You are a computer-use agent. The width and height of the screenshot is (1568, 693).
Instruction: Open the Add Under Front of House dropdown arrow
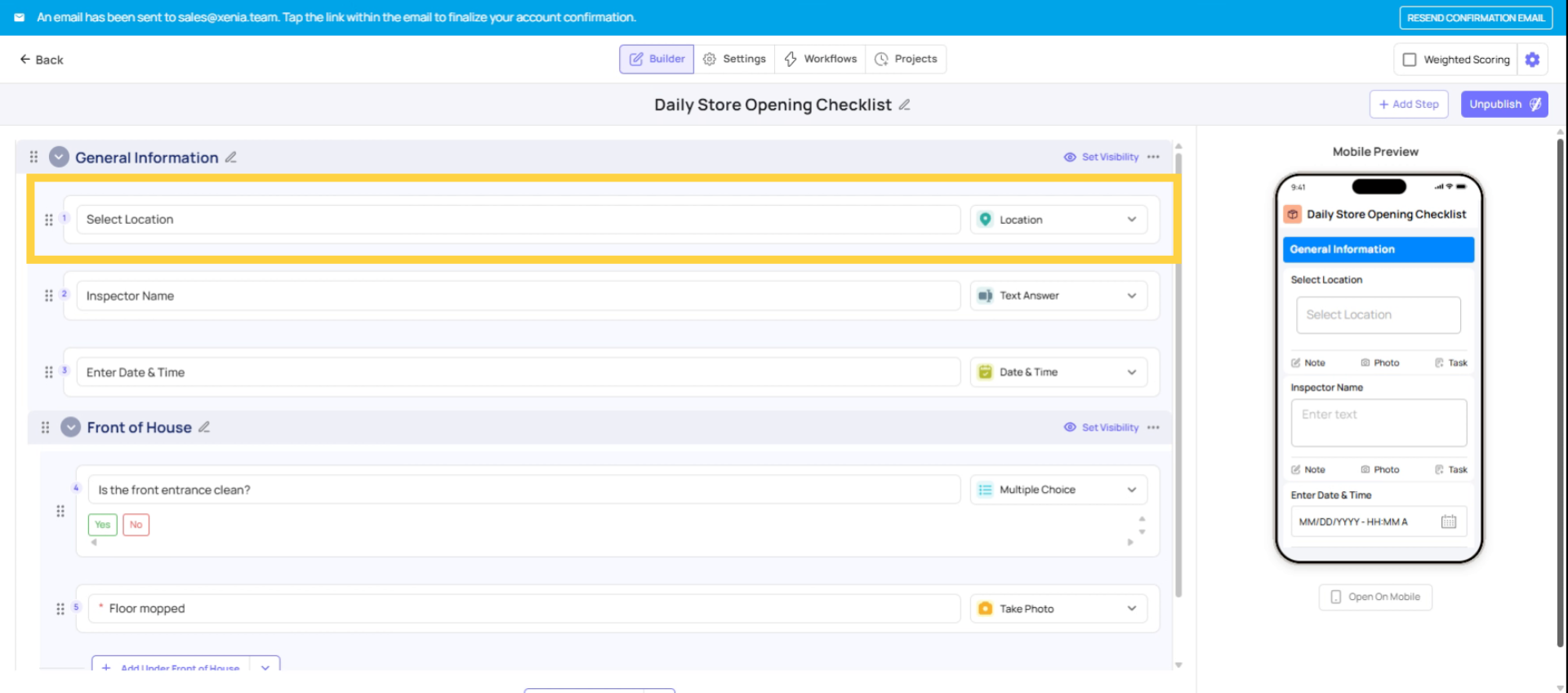[265, 665]
